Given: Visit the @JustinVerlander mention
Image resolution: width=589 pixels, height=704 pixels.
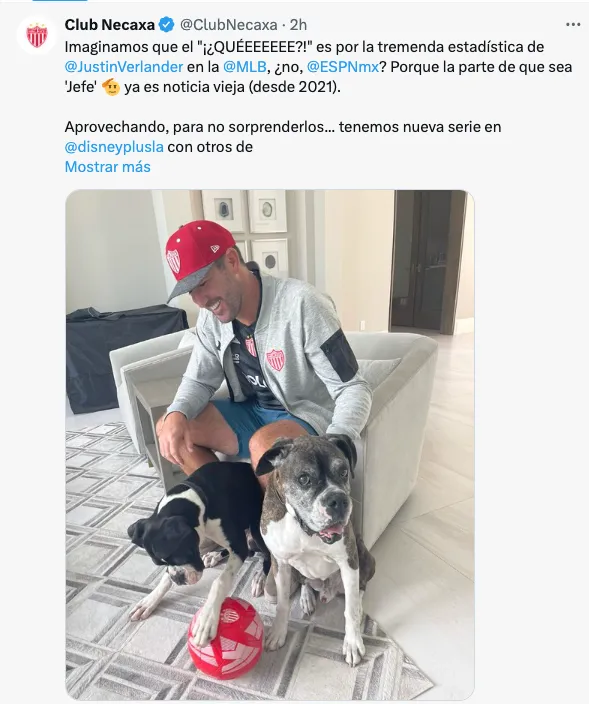Looking at the screenshot, I should coord(124,67).
